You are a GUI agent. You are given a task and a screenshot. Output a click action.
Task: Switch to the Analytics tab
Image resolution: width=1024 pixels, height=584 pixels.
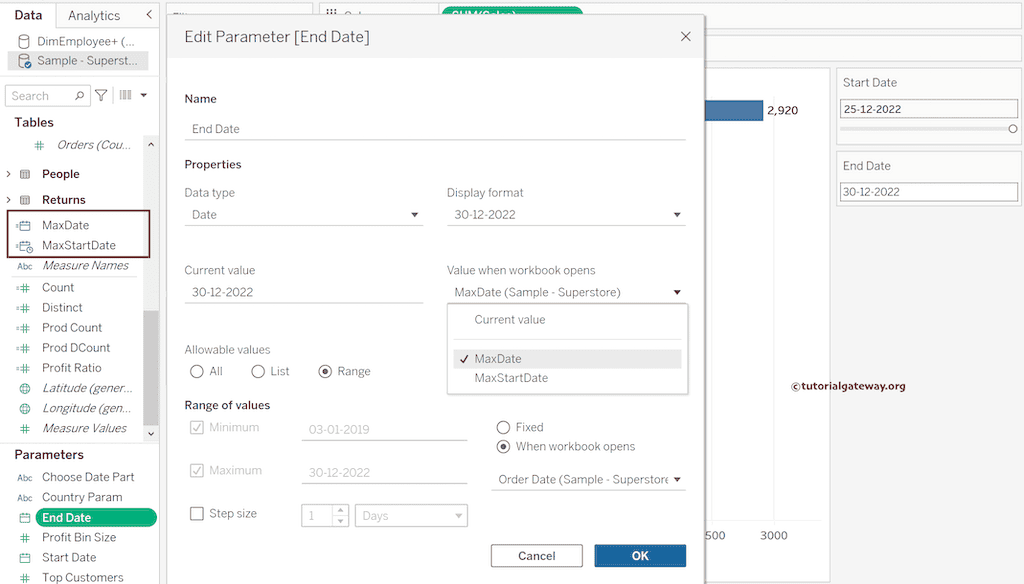point(94,15)
